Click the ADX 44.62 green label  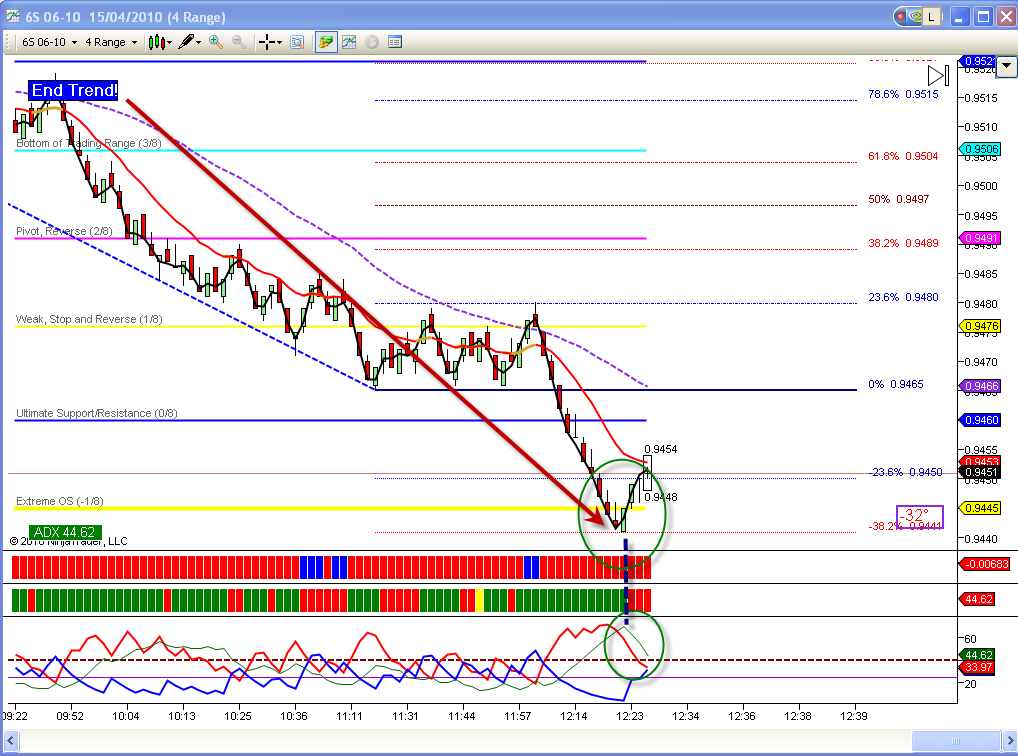[x=65, y=533]
